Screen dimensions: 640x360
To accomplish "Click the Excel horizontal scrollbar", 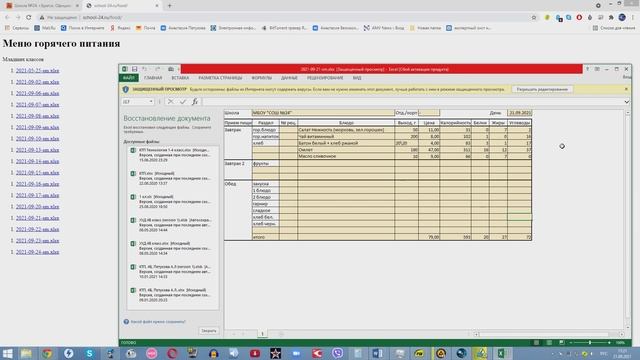I will point(549,334).
